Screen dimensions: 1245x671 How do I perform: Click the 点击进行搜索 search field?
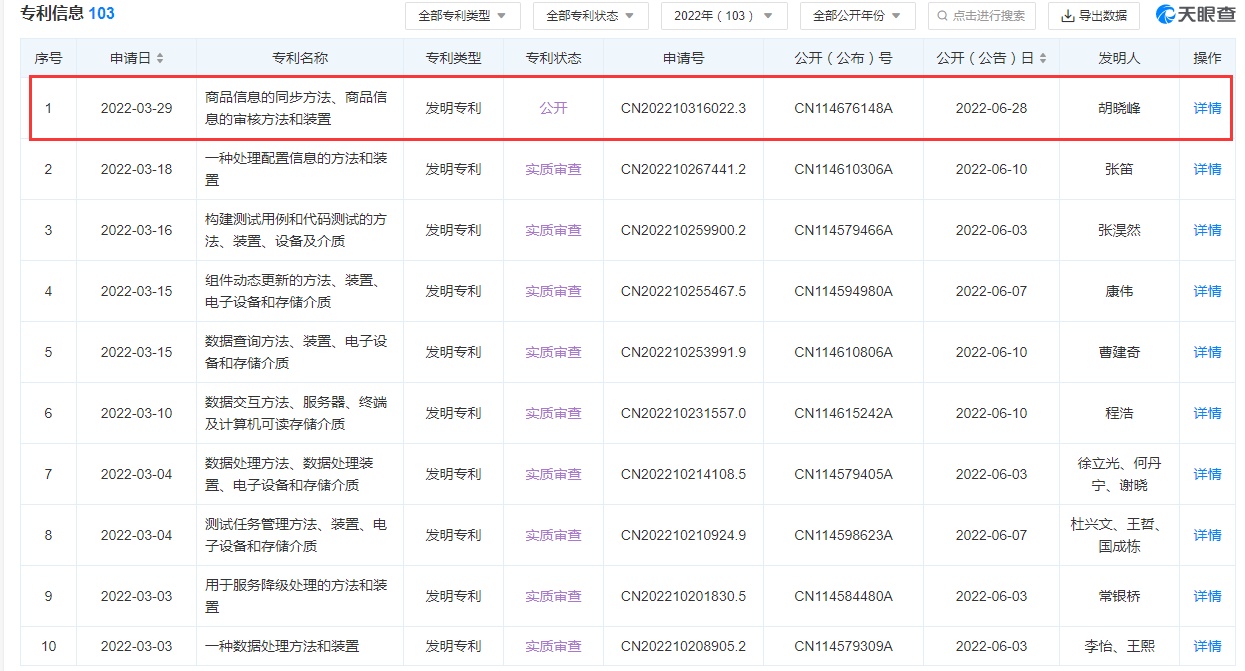pyautogui.click(x=988, y=16)
